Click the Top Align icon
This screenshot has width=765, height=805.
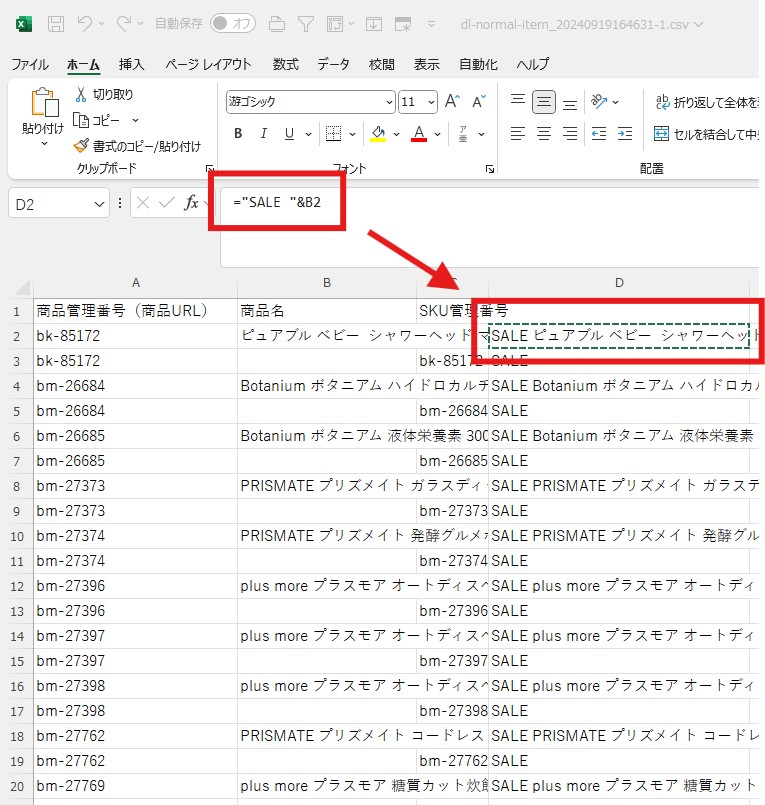[518, 100]
